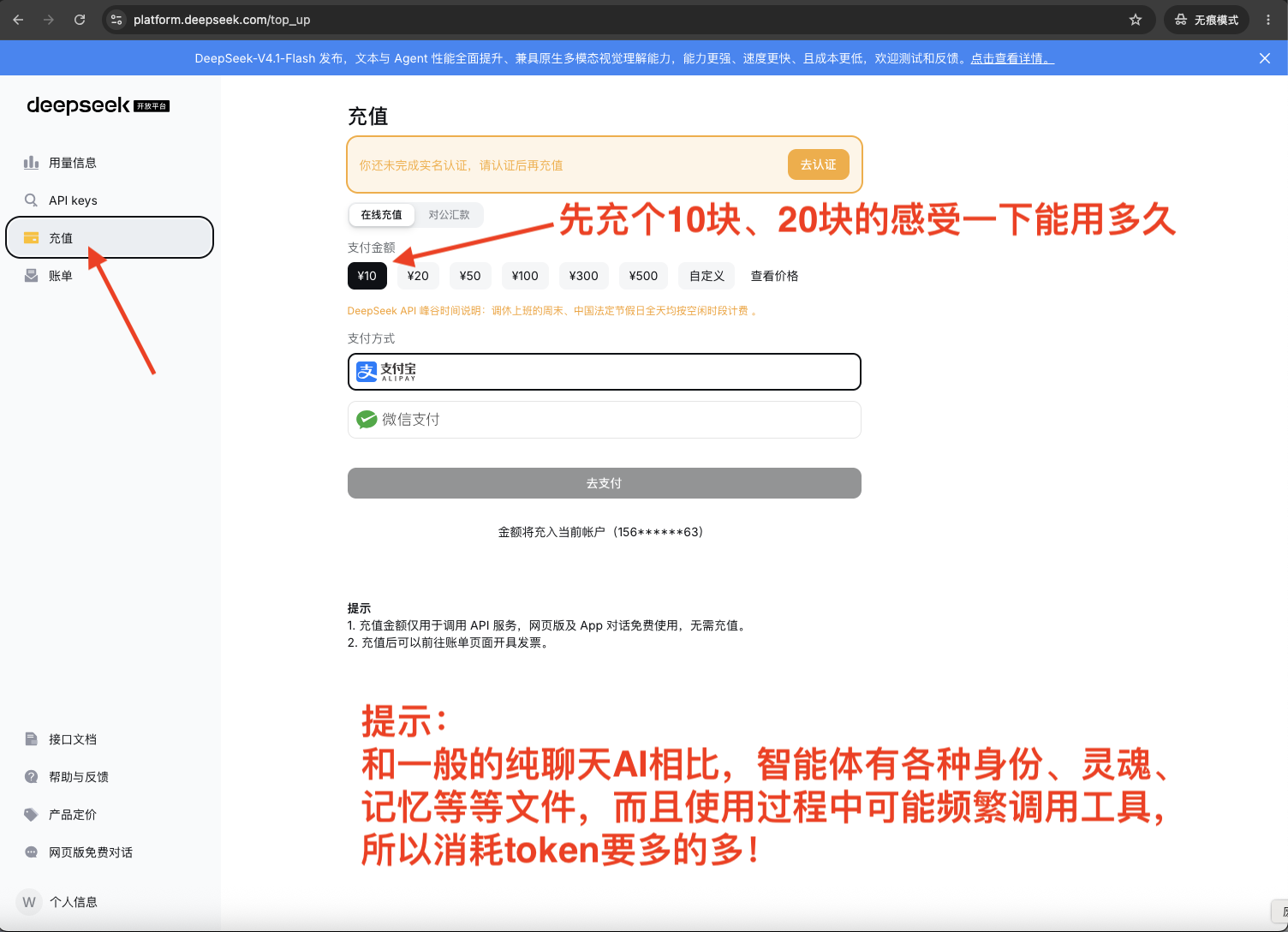Click account text 156******63

(658, 532)
